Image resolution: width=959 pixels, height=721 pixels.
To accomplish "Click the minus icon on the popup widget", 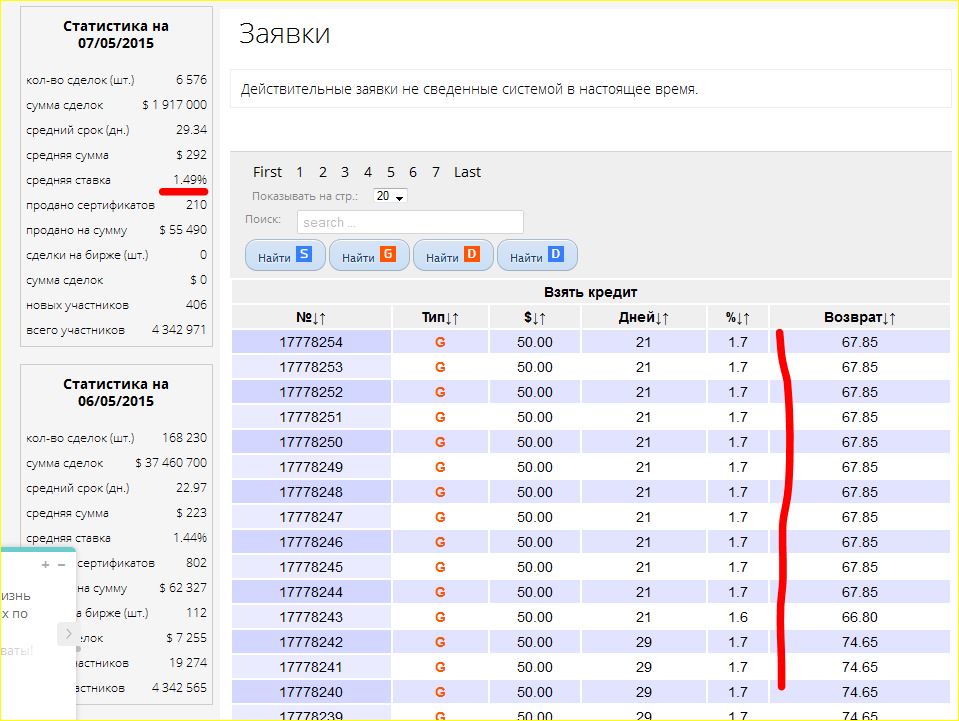I will tap(61, 565).
